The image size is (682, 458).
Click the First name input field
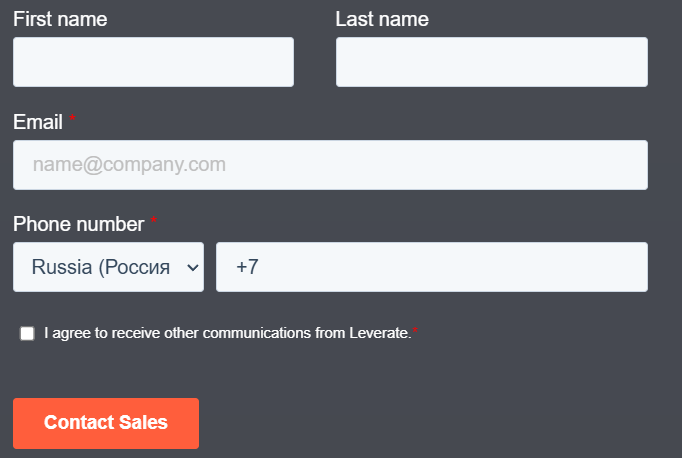pyautogui.click(x=153, y=62)
